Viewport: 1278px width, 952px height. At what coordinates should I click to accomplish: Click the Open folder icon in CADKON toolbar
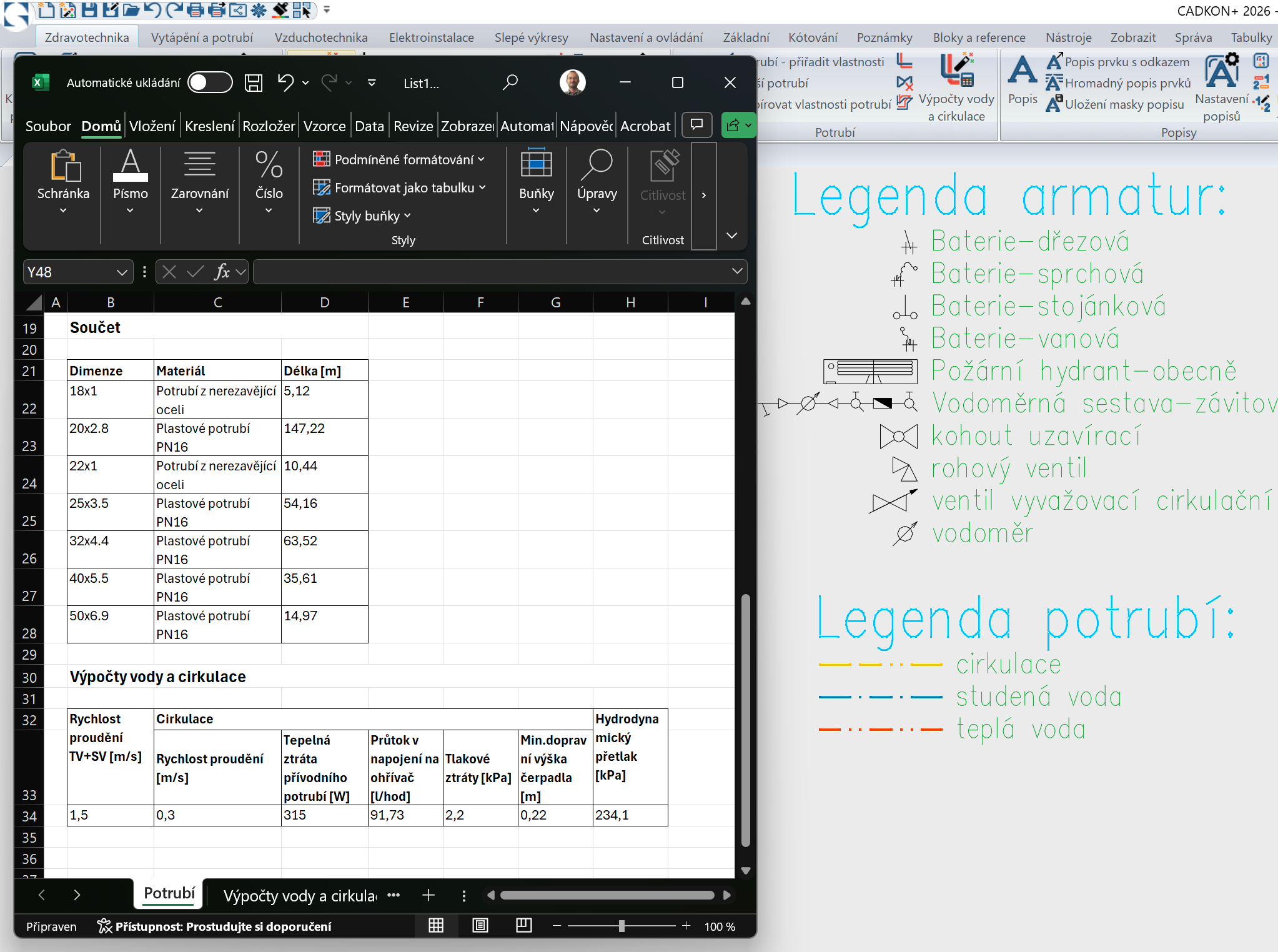131,9
